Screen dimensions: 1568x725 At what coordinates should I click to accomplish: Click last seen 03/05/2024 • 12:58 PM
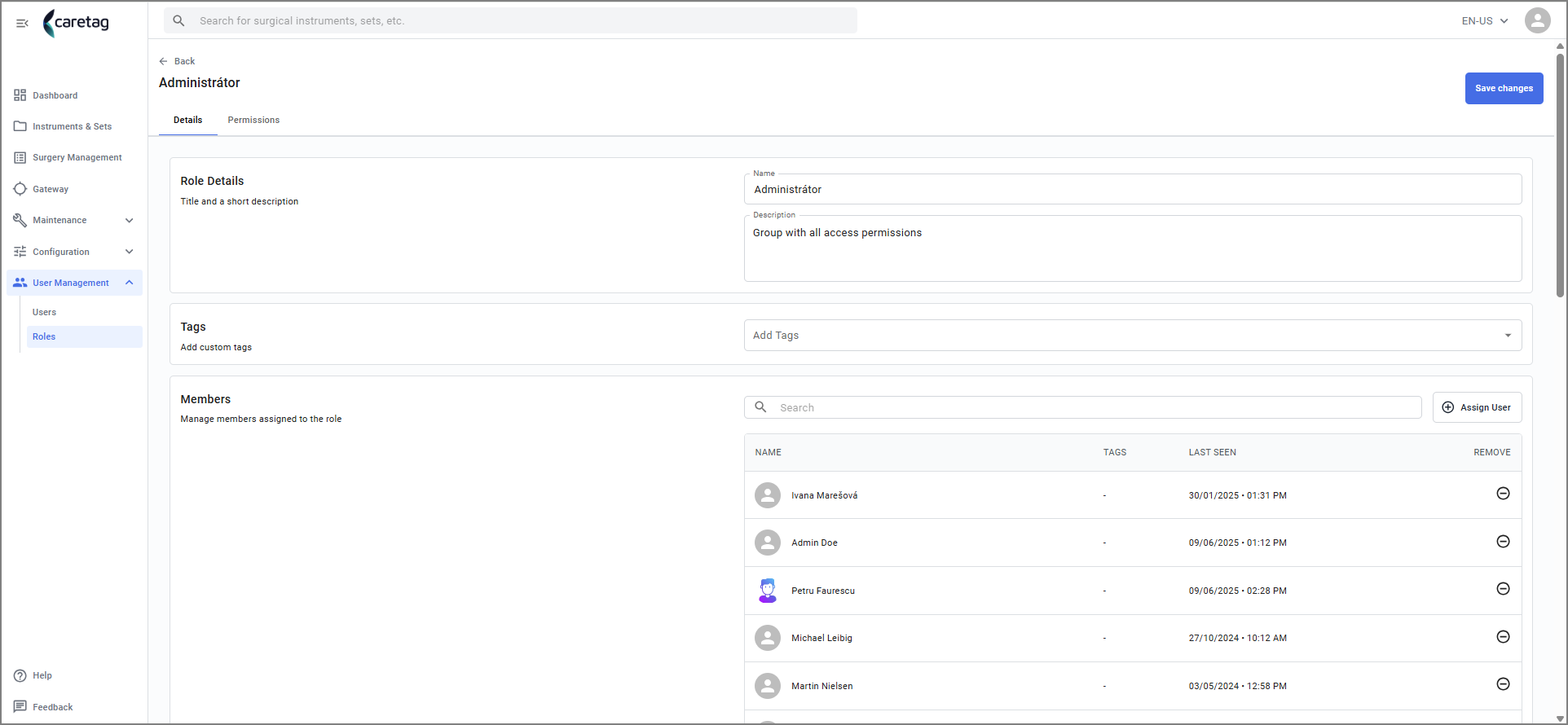point(1237,686)
